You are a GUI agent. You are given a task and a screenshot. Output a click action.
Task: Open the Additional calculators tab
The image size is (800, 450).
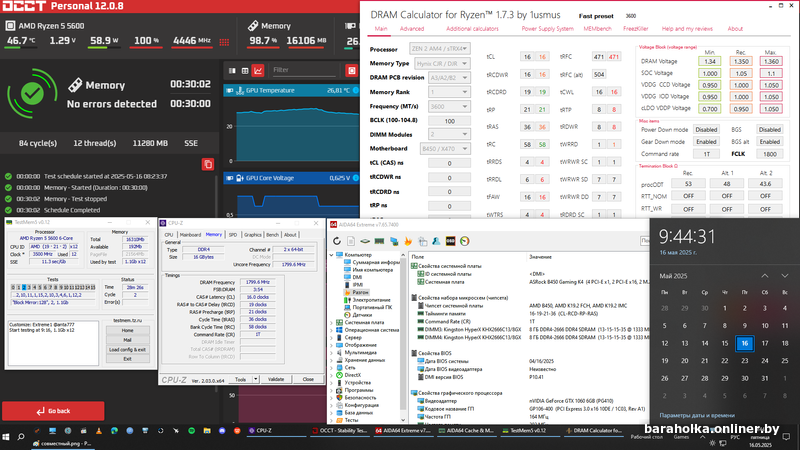(x=472, y=29)
